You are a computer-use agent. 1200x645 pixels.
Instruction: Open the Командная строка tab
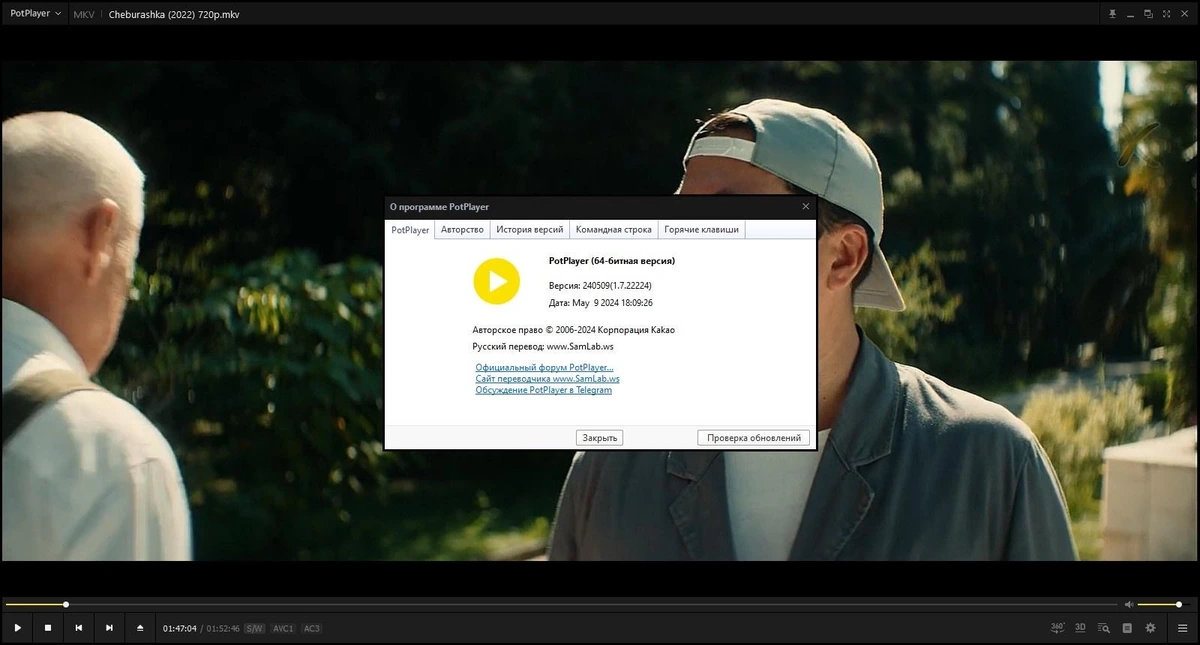pos(613,230)
